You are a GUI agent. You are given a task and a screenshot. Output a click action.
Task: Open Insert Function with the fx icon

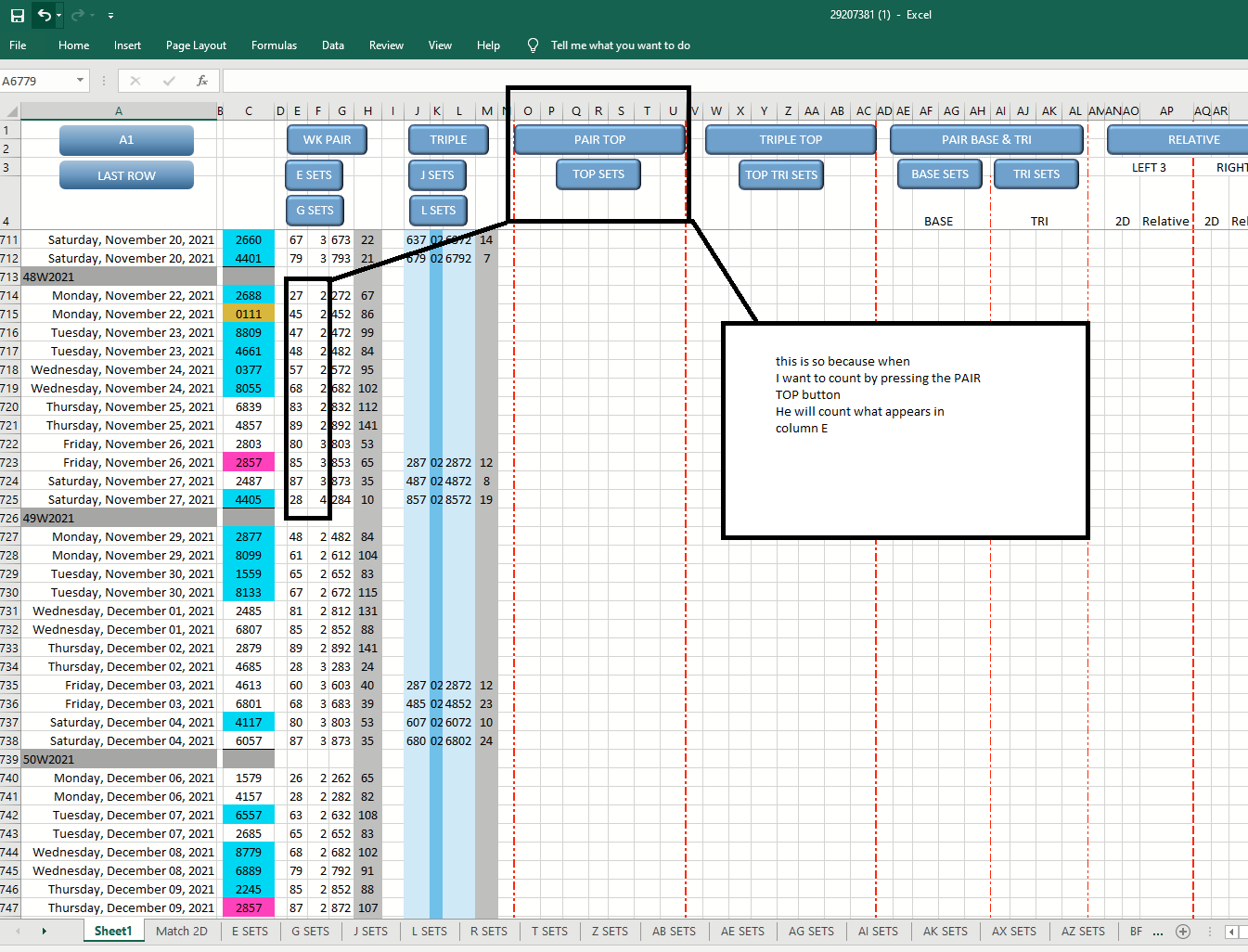(202, 81)
